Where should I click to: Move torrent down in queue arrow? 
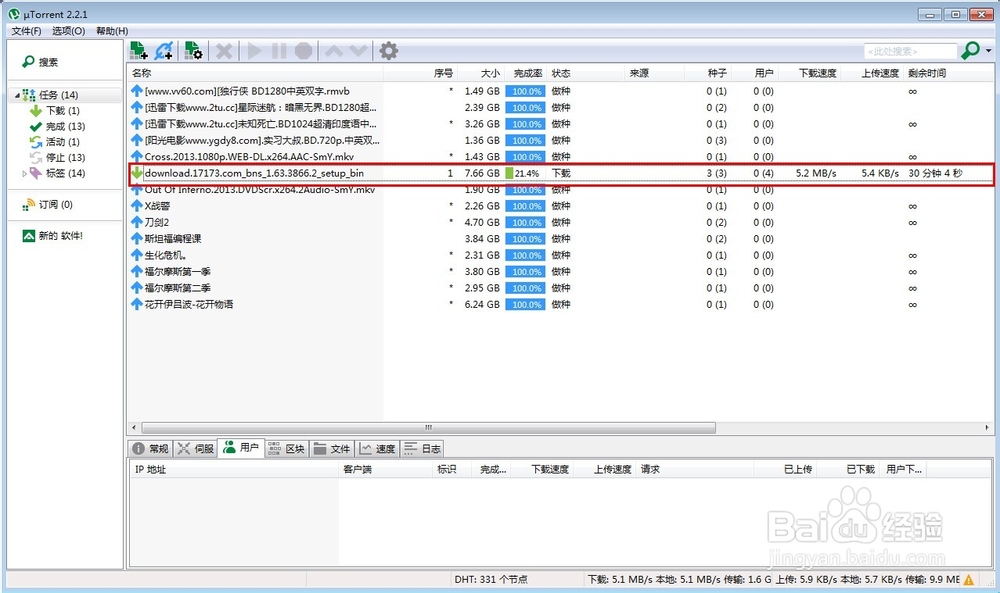pos(358,51)
